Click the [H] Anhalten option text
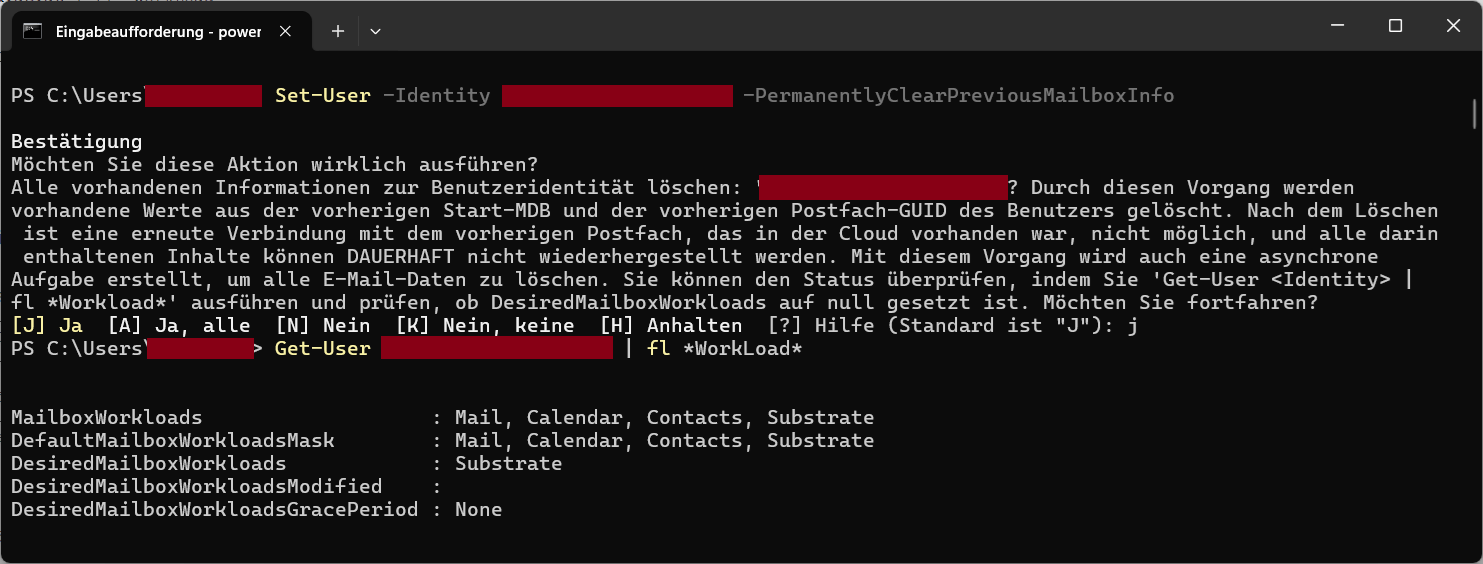The width and height of the screenshot is (1483, 564). [x=671, y=325]
